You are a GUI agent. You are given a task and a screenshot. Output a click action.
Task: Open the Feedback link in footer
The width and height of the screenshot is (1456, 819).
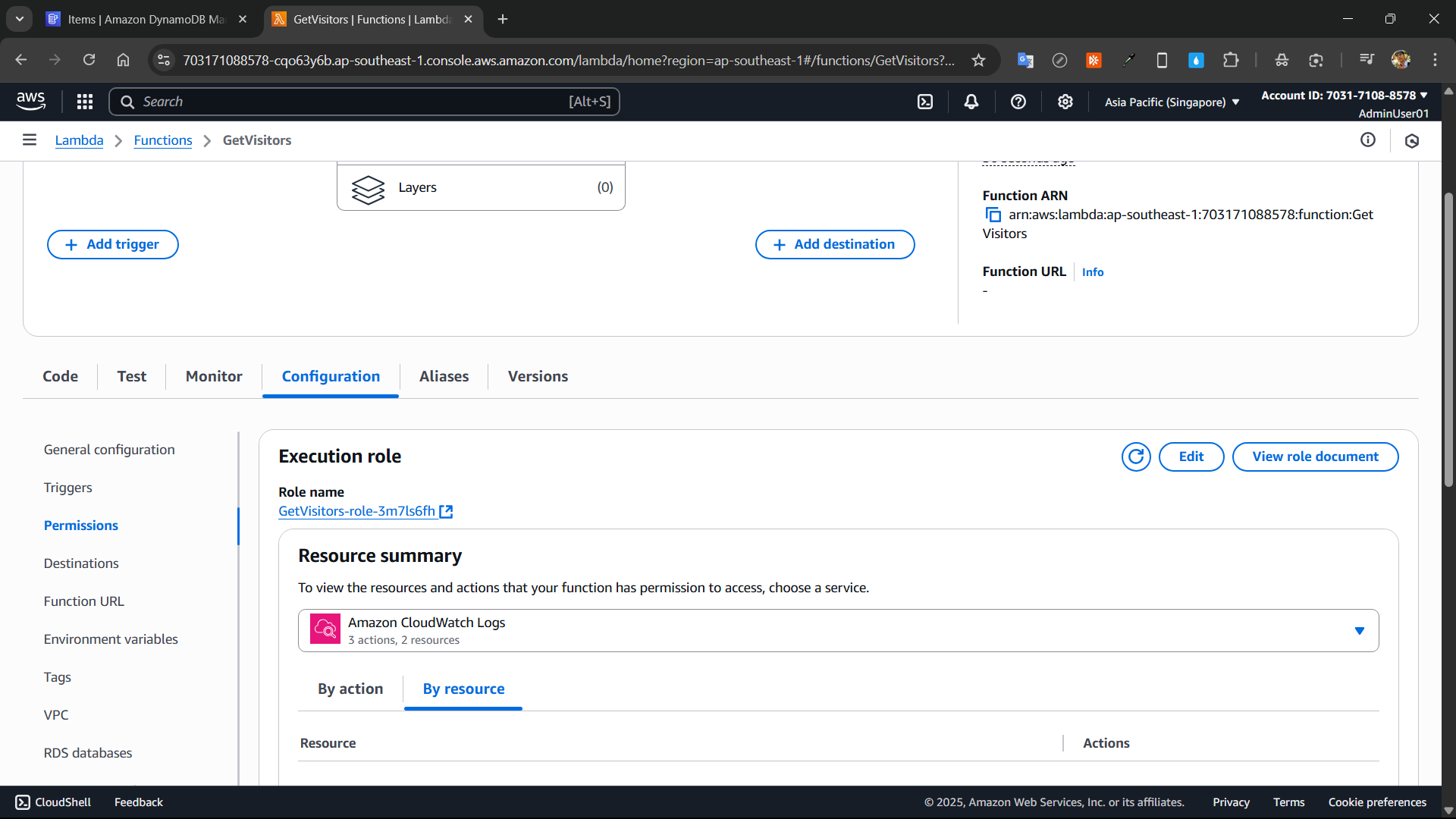coord(139,802)
